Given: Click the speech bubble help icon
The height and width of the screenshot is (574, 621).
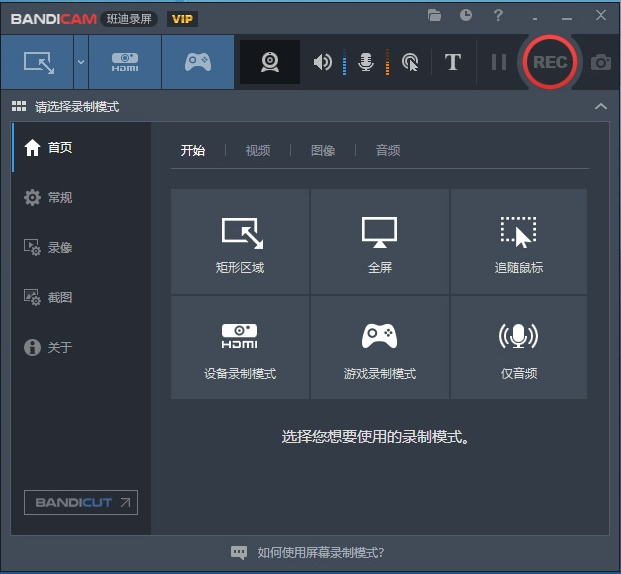Looking at the screenshot, I should 239,552.
